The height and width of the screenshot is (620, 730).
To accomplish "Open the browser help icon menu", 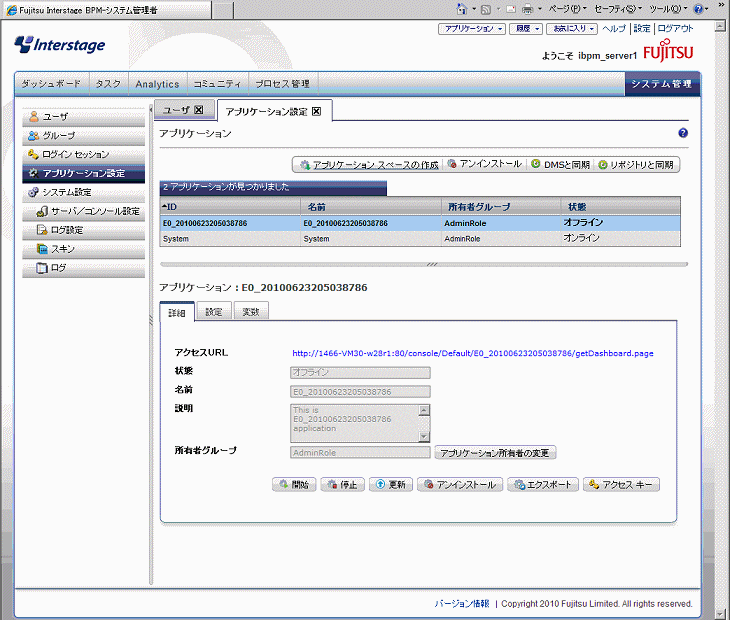I will point(701,9).
